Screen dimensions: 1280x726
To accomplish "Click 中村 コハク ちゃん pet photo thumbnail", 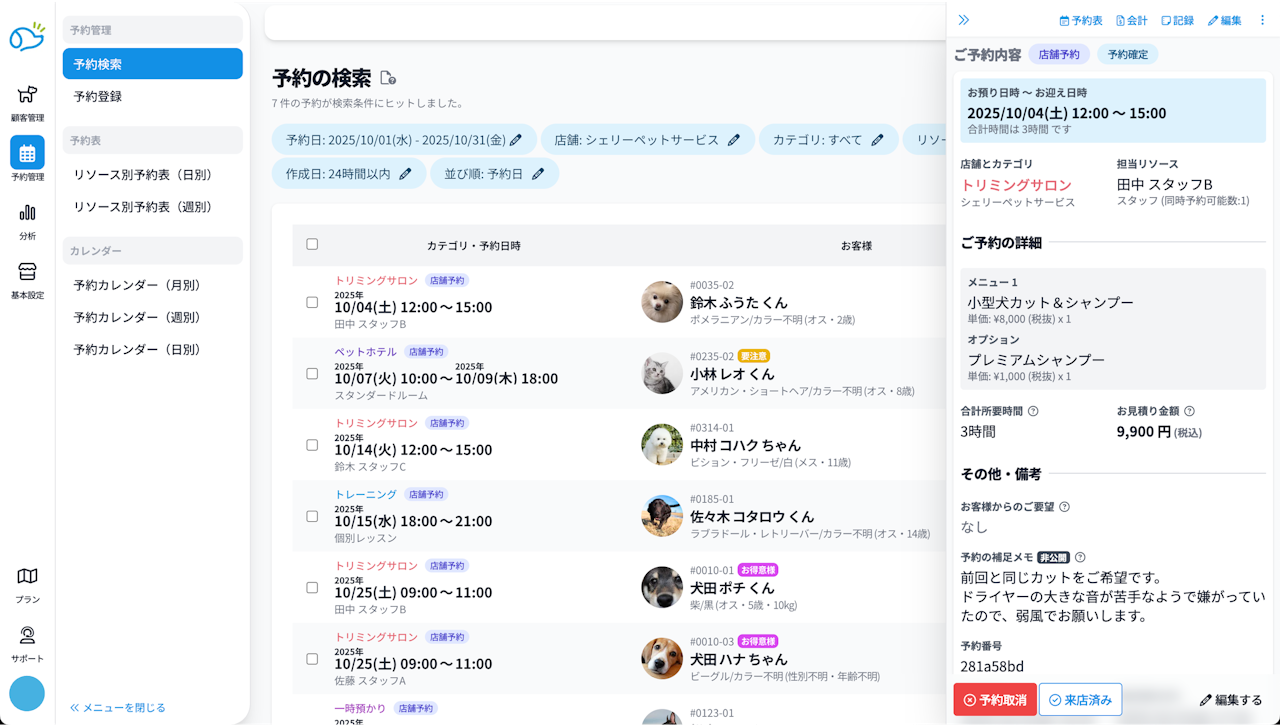I will point(662,445).
